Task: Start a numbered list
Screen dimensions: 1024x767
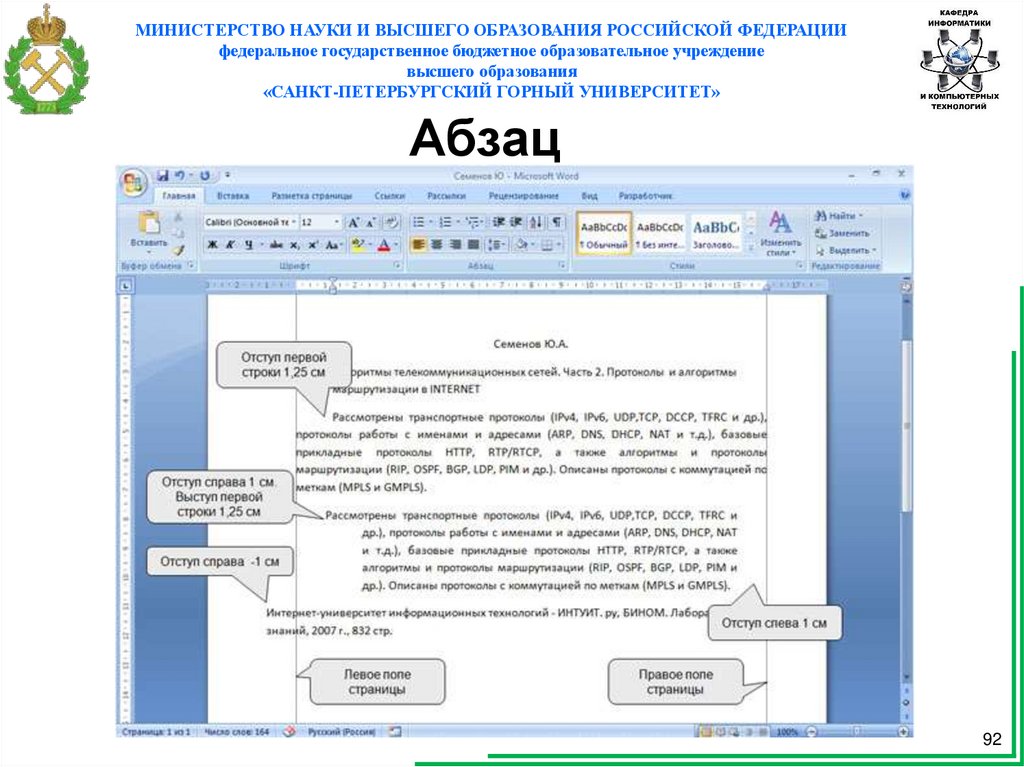Action: [x=447, y=222]
